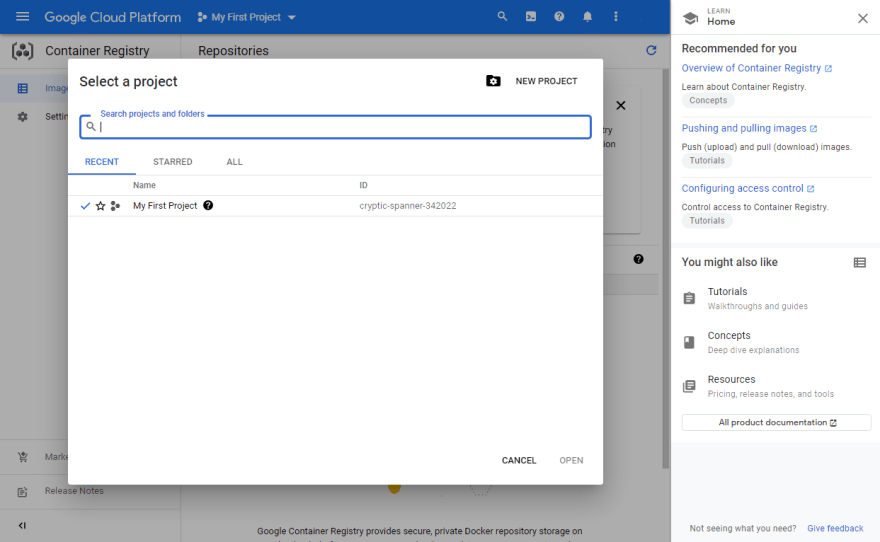Screen dimensions: 880x542
Task: Click the magnifier icon in search field
Action: click(91, 126)
